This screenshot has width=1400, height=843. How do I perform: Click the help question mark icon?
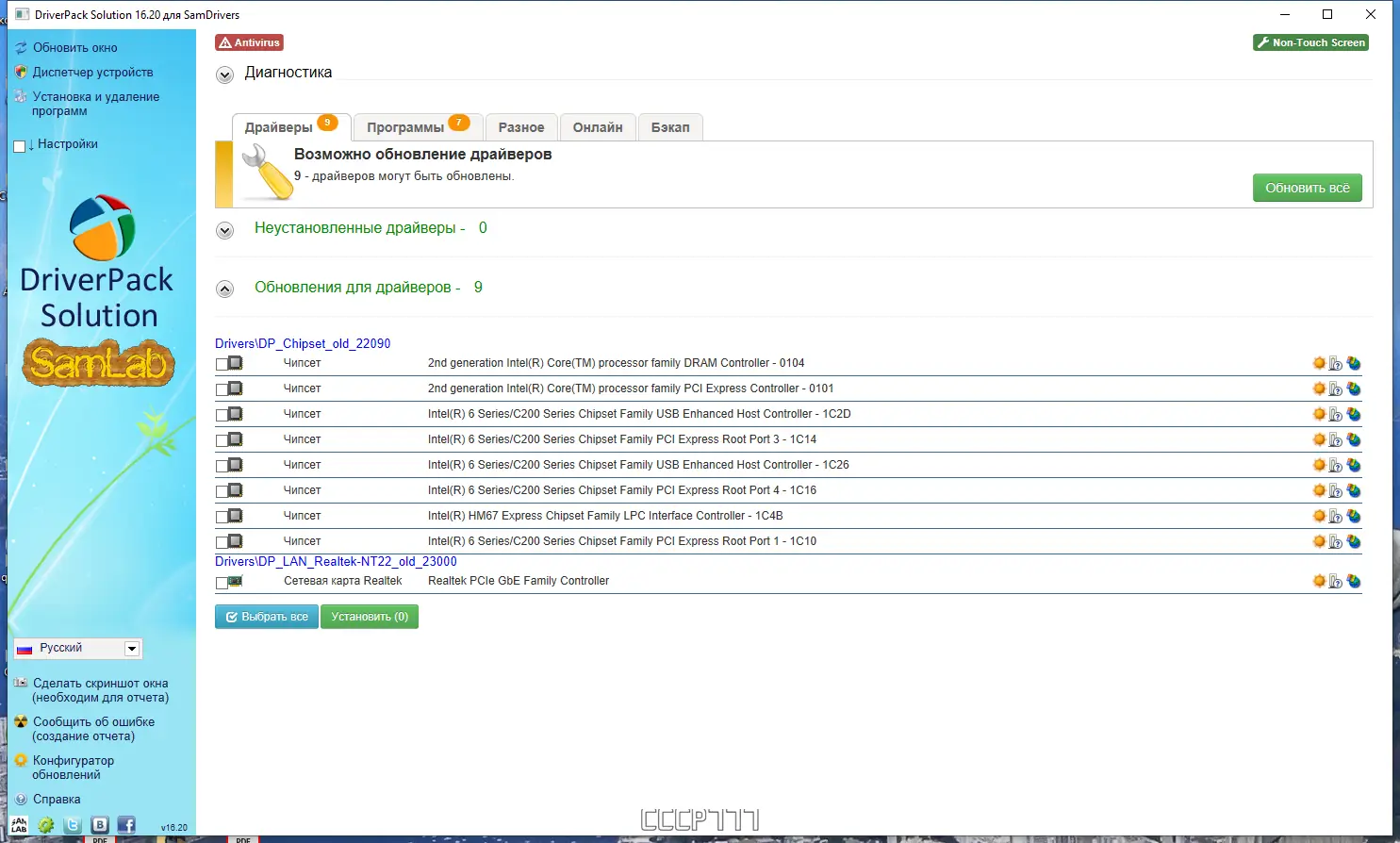pos(21,799)
